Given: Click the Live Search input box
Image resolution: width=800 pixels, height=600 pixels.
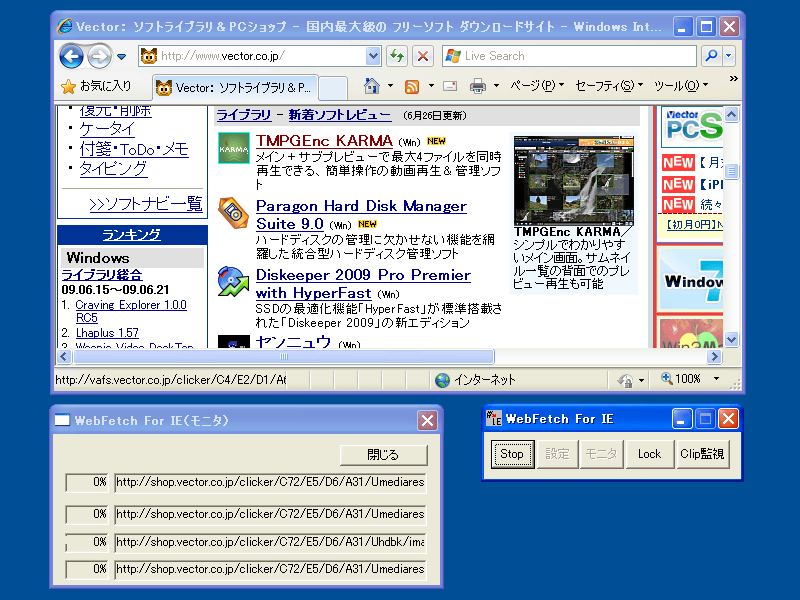Looking at the screenshot, I should pos(569,56).
